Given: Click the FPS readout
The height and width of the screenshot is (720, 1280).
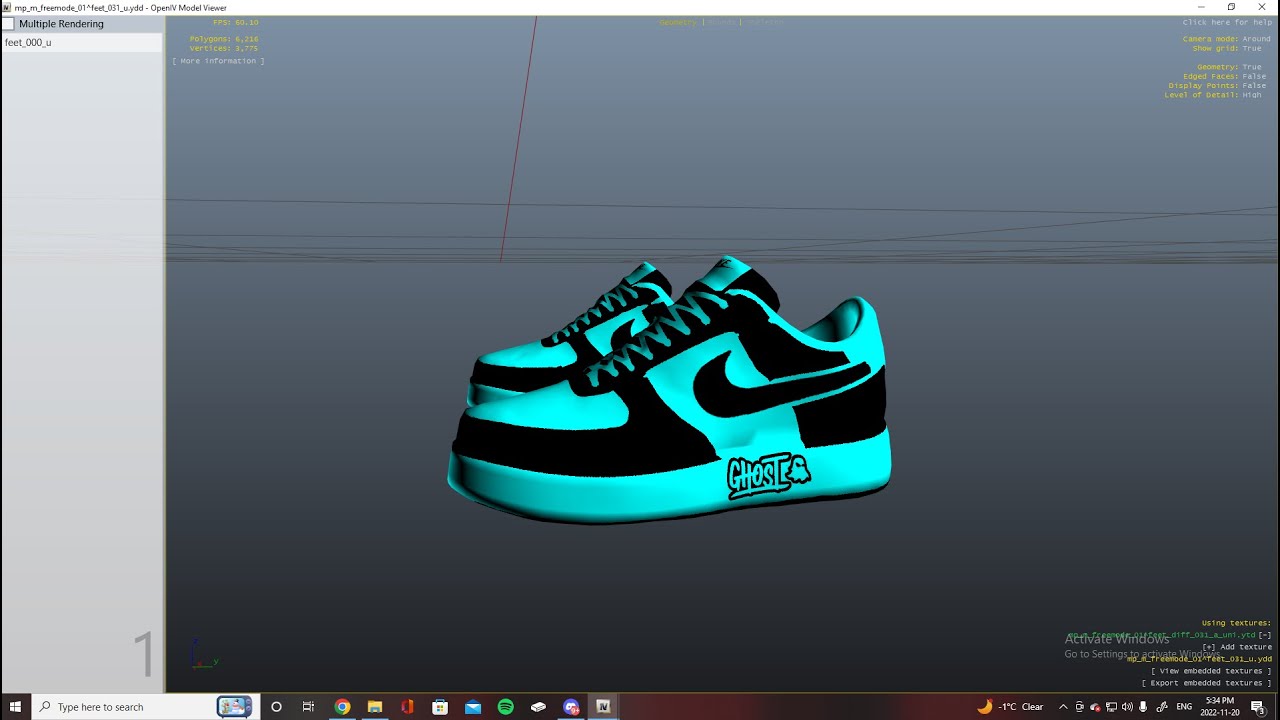Looking at the screenshot, I should pos(236,22).
